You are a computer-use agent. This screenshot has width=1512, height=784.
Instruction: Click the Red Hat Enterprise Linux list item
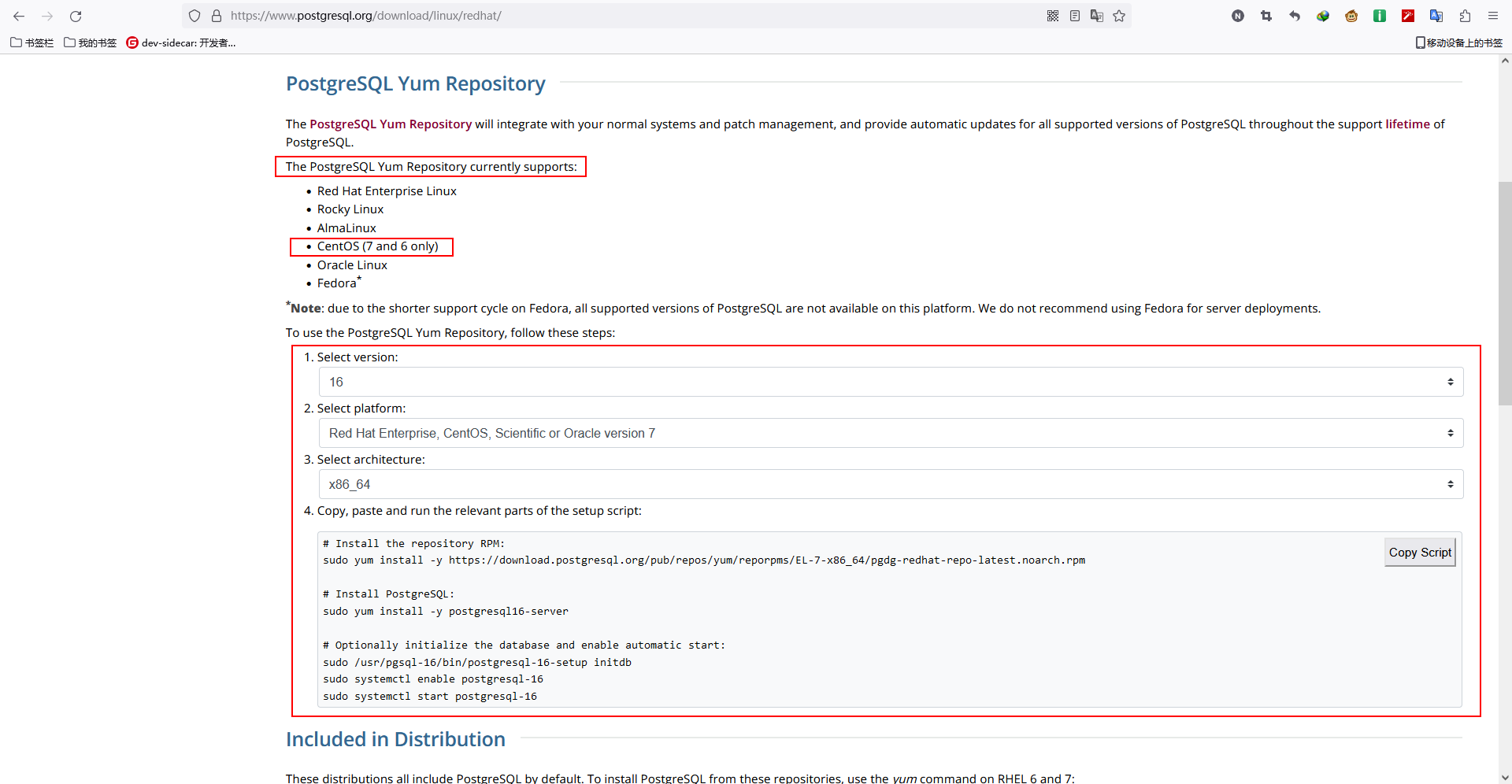click(387, 191)
